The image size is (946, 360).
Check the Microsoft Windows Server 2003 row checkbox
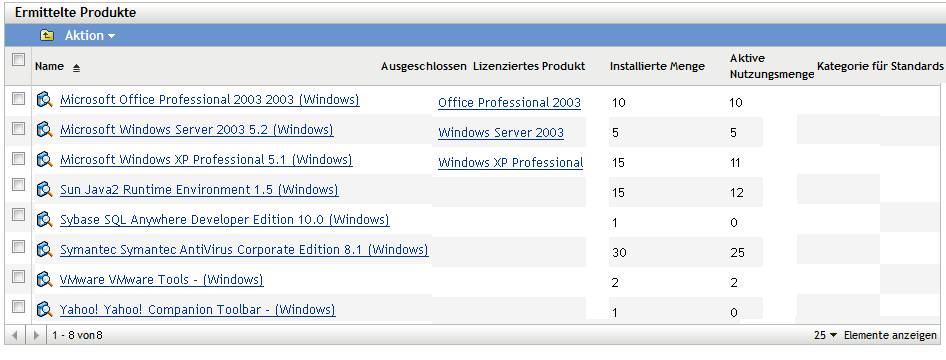point(19,128)
